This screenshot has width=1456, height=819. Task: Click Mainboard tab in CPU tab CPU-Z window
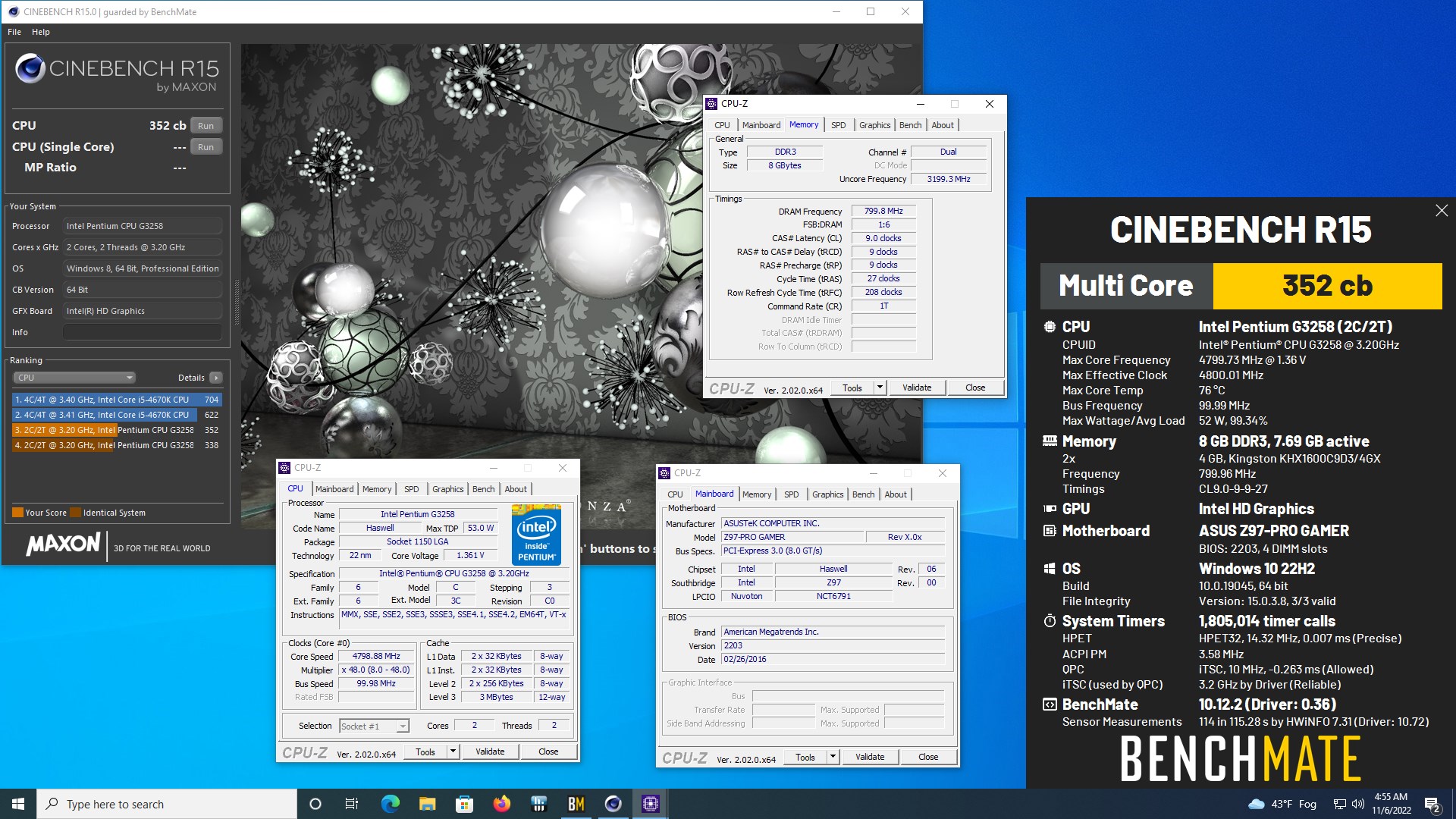(334, 489)
